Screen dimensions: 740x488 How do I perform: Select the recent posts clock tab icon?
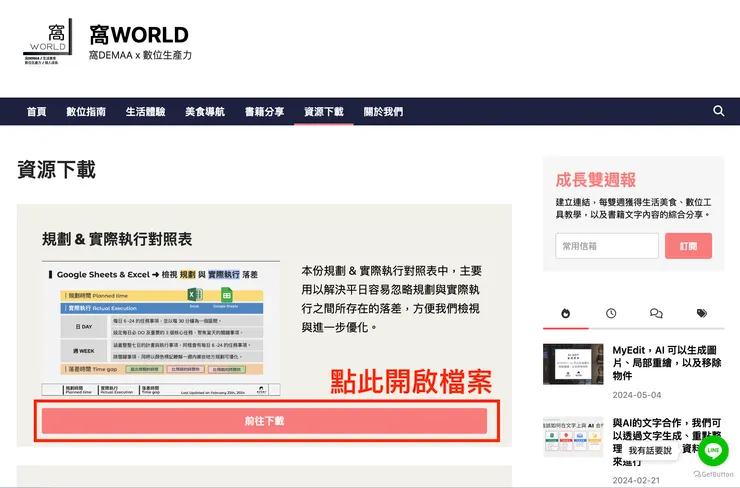coord(611,313)
